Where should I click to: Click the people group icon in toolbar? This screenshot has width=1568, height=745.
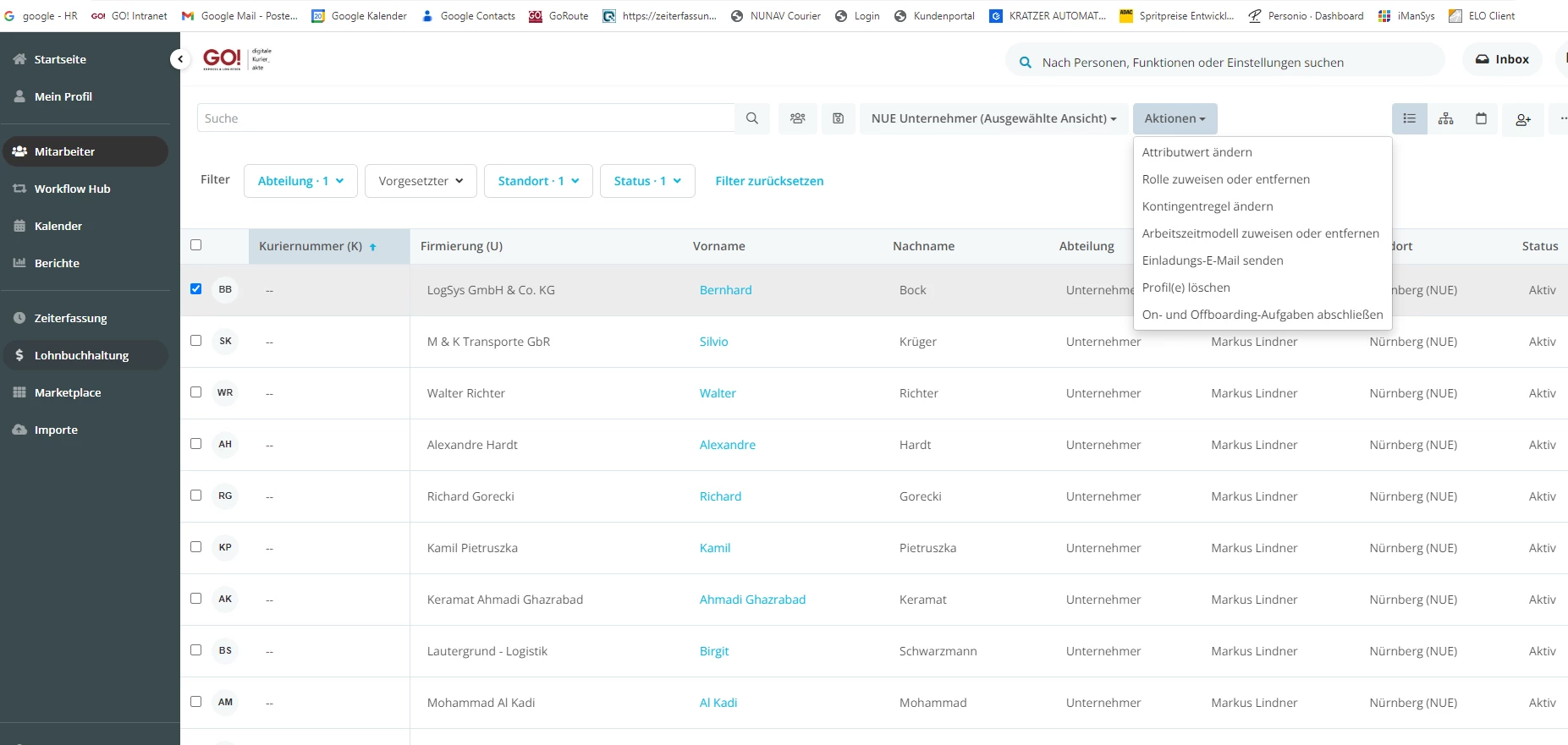[797, 118]
